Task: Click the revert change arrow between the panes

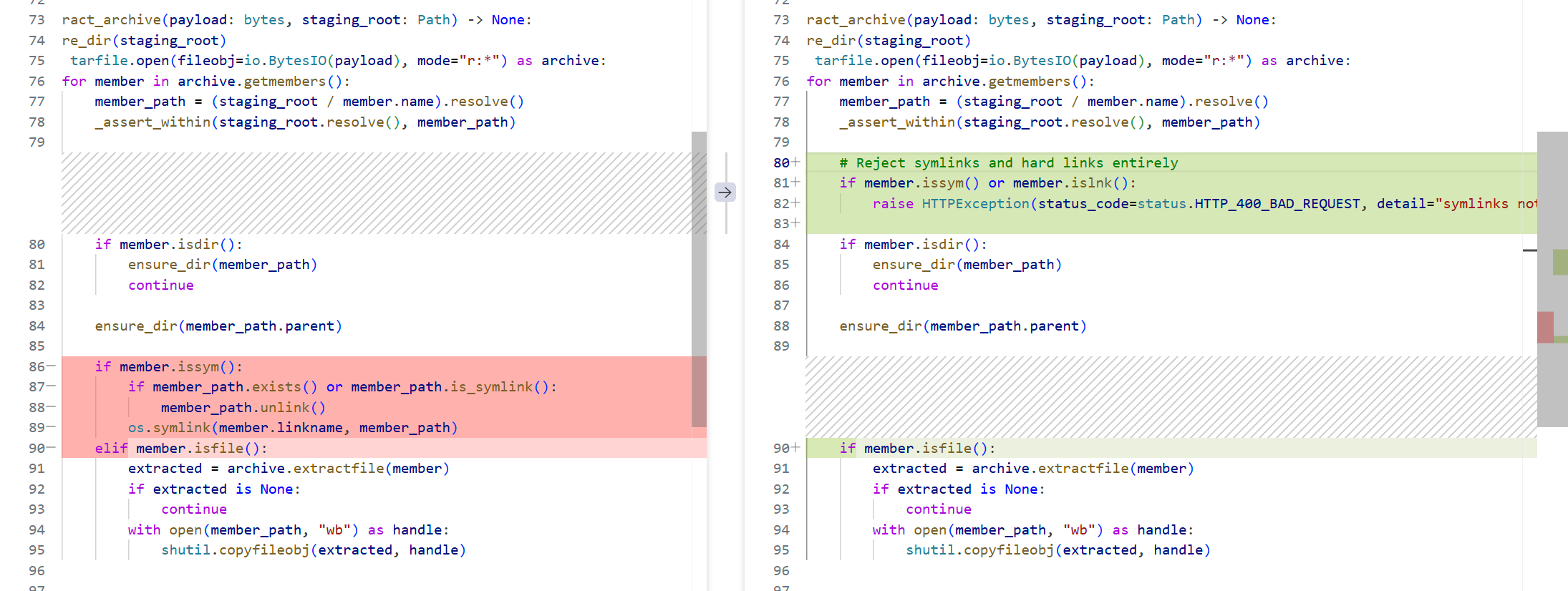Action: point(725,192)
